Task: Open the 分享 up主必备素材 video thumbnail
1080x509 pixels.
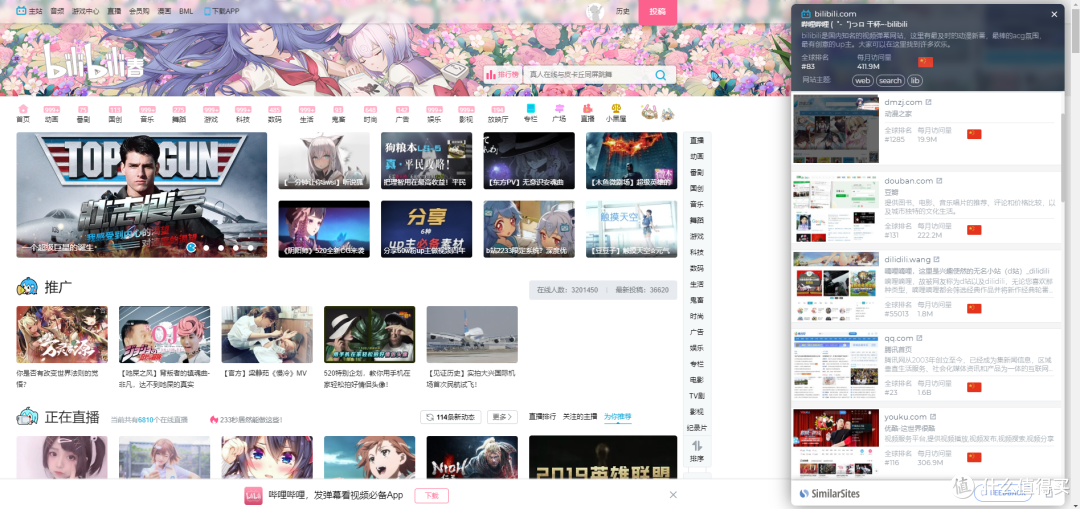Action: click(426, 229)
